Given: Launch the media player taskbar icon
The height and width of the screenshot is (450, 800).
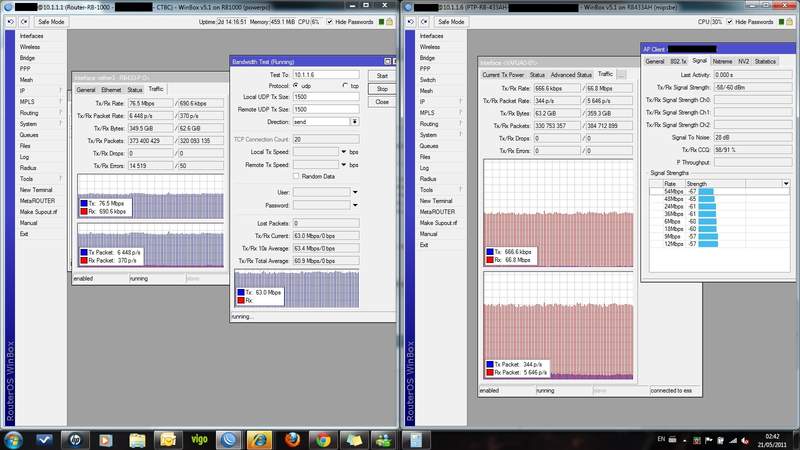Looking at the screenshot, I should click(x=106, y=440).
